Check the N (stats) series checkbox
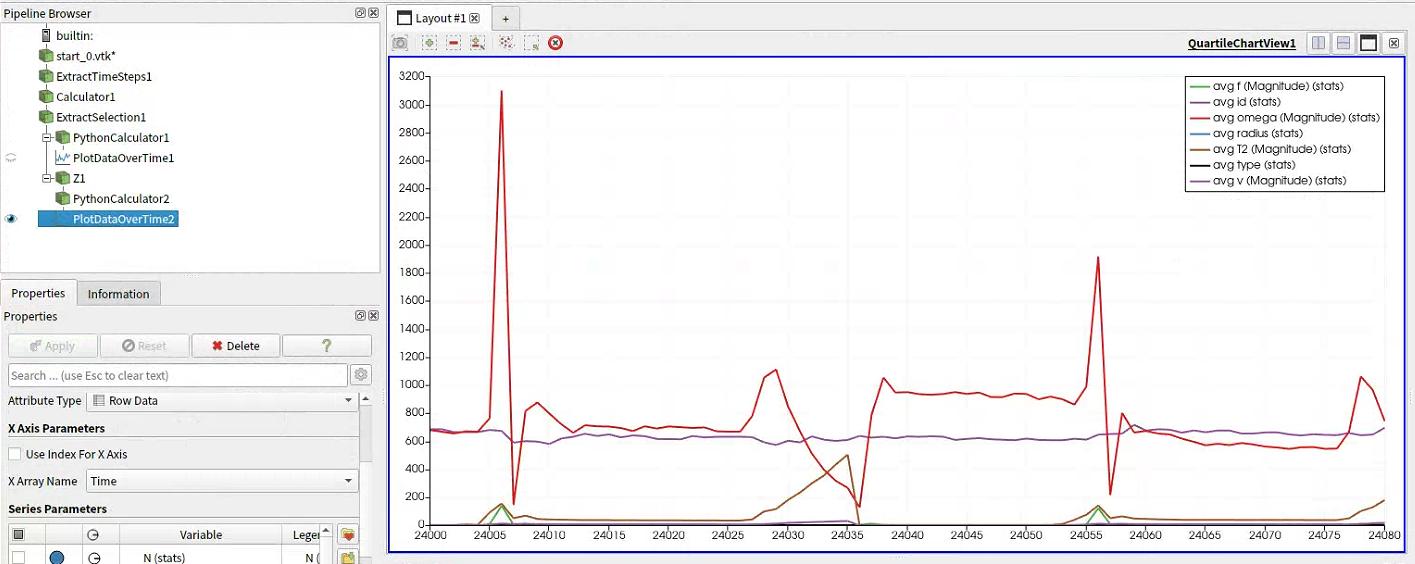 pyautogui.click(x=18, y=557)
